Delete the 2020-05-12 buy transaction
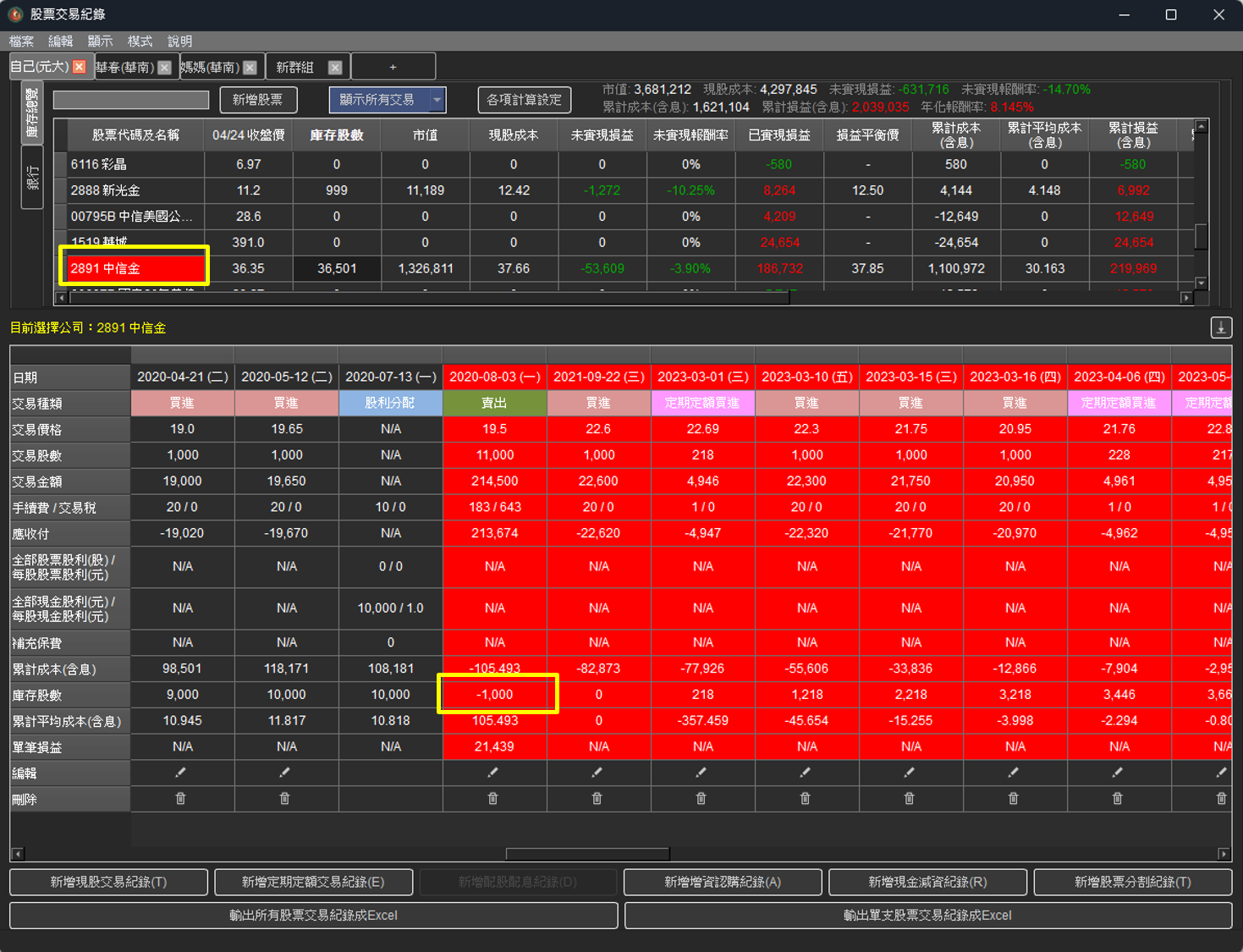Image resolution: width=1243 pixels, height=952 pixels. tap(284, 799)
